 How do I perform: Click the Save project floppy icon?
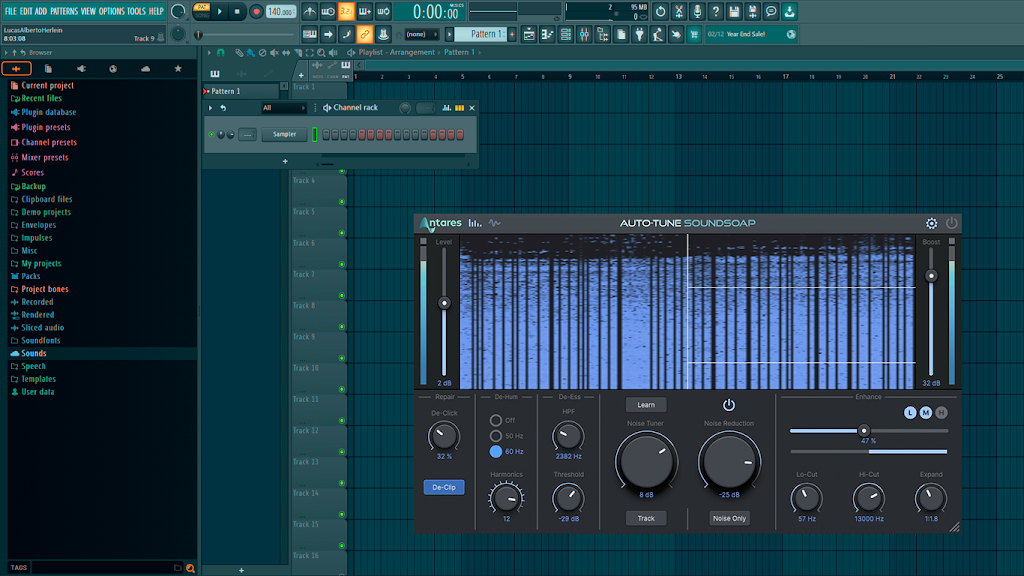click(x=734, y=11)
